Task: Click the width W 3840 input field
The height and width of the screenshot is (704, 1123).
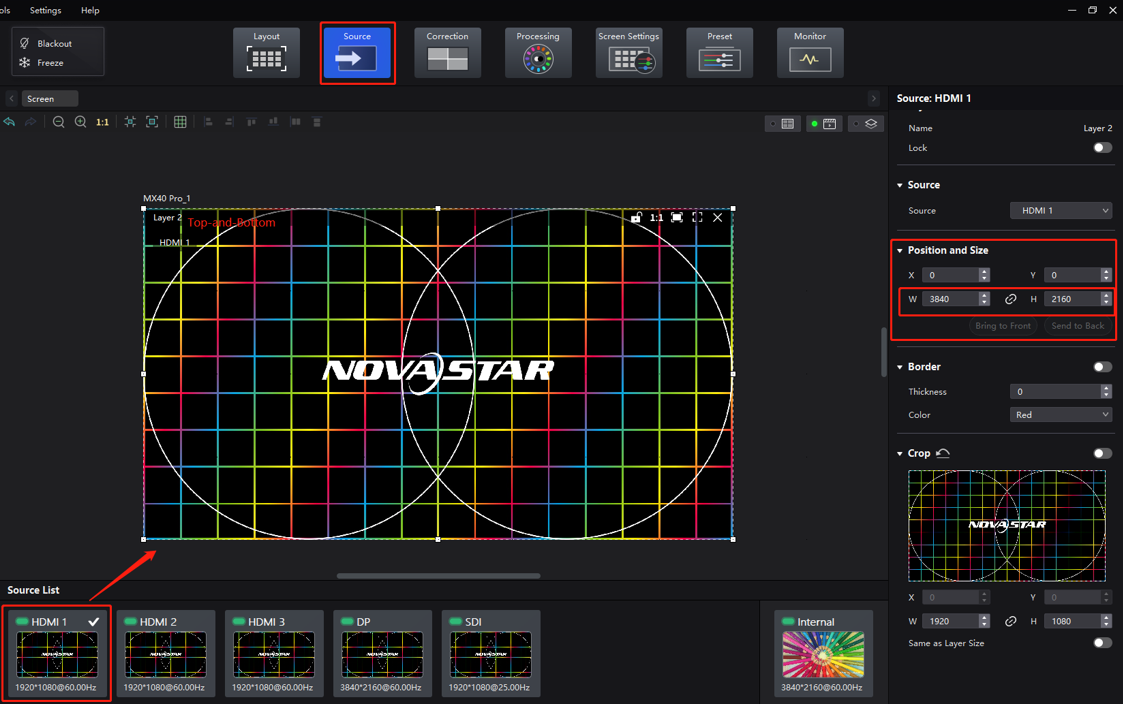Action: 955,299
